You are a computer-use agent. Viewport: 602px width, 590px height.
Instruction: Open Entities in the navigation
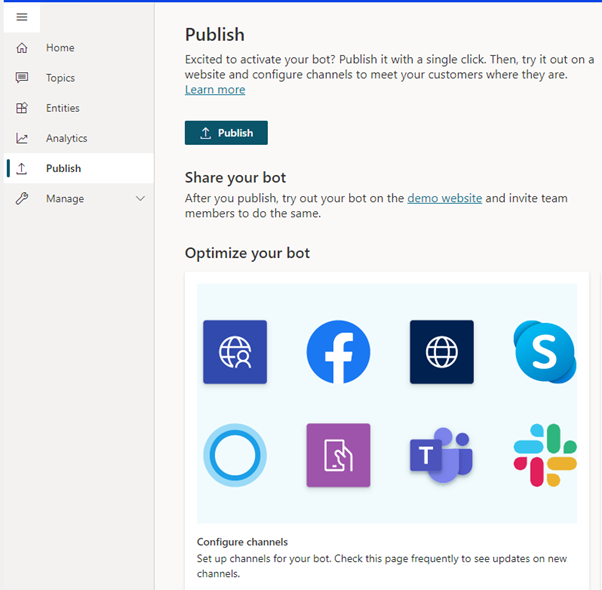79,108
